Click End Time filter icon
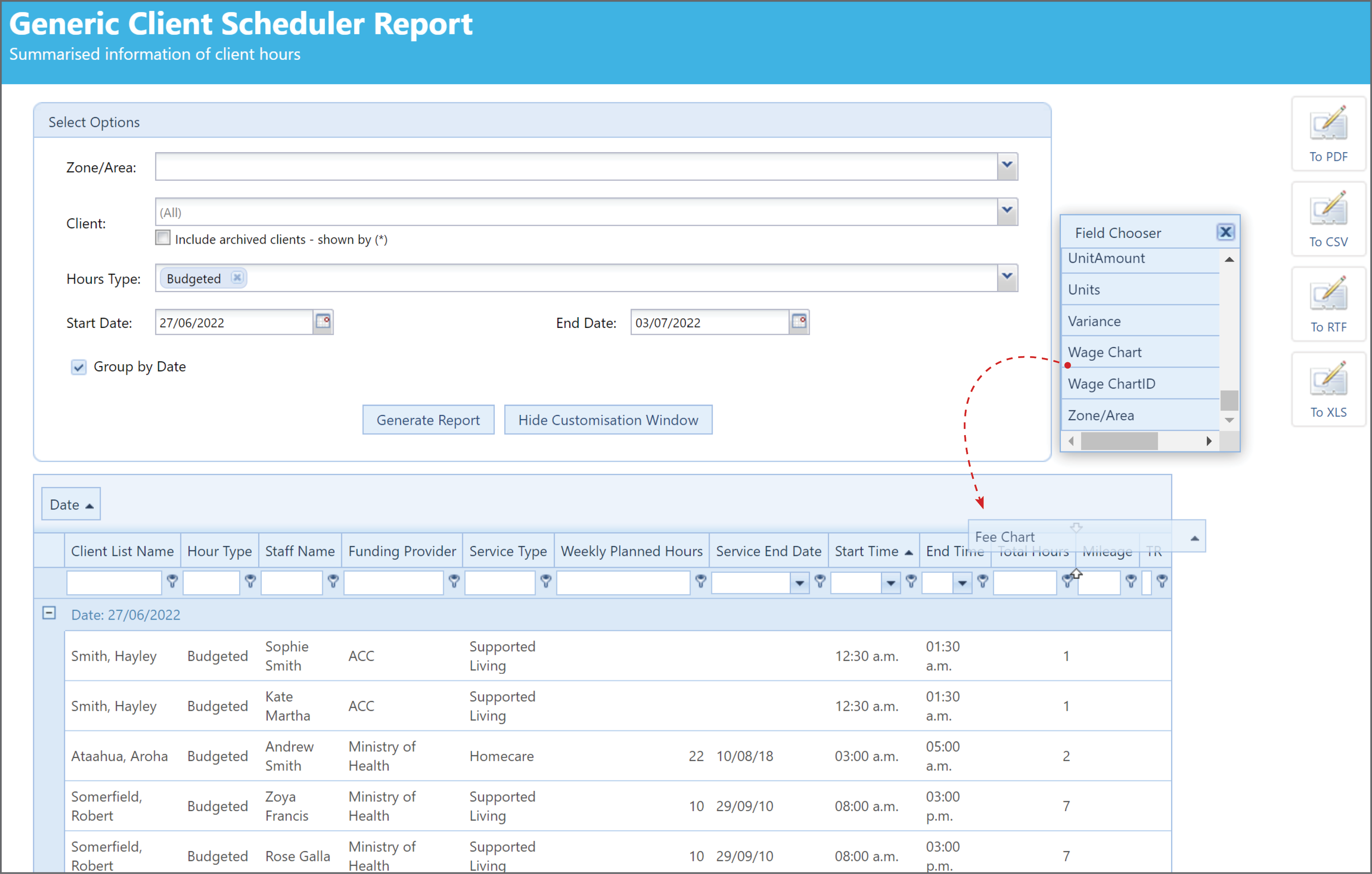Viewport: 1372px width, 874px height. click(983, 581)
